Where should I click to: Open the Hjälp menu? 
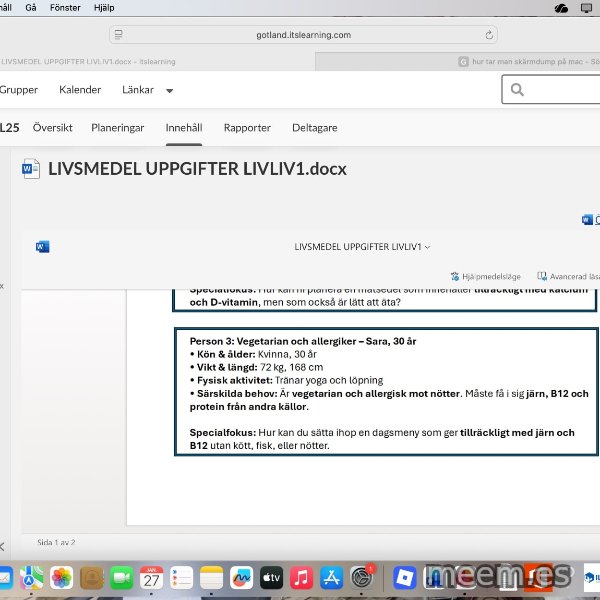104,8
